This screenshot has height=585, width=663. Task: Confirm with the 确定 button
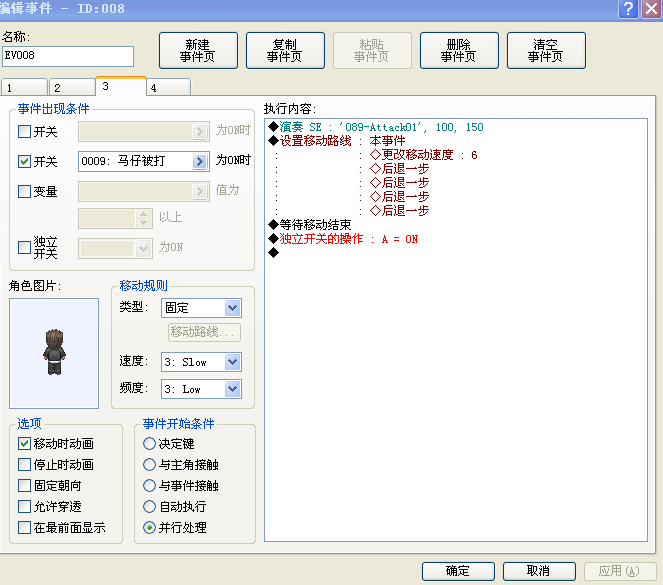tap(458, 571)
